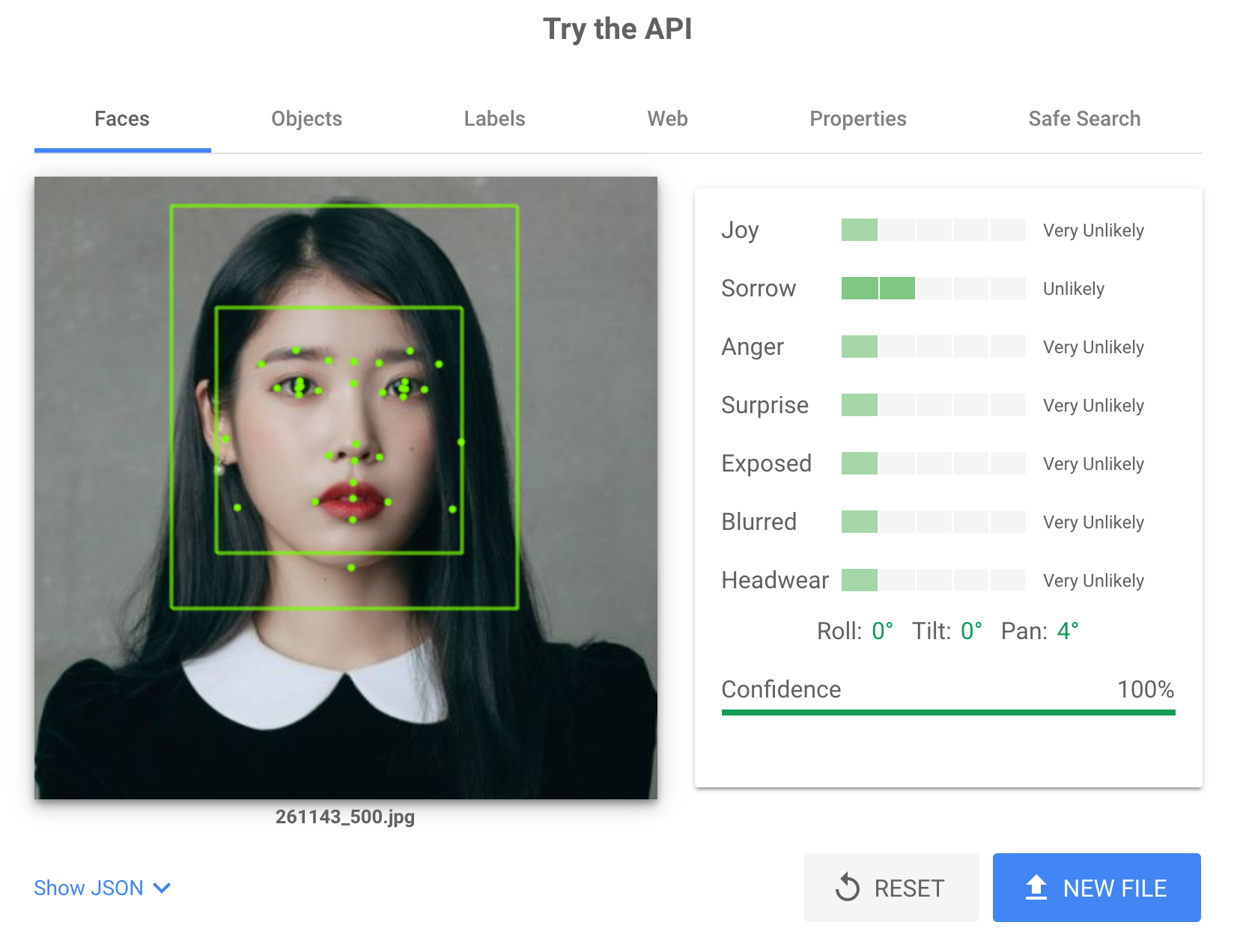1237x952 pixels.
Task: Go to the Web tab
Action: (667, 119)
